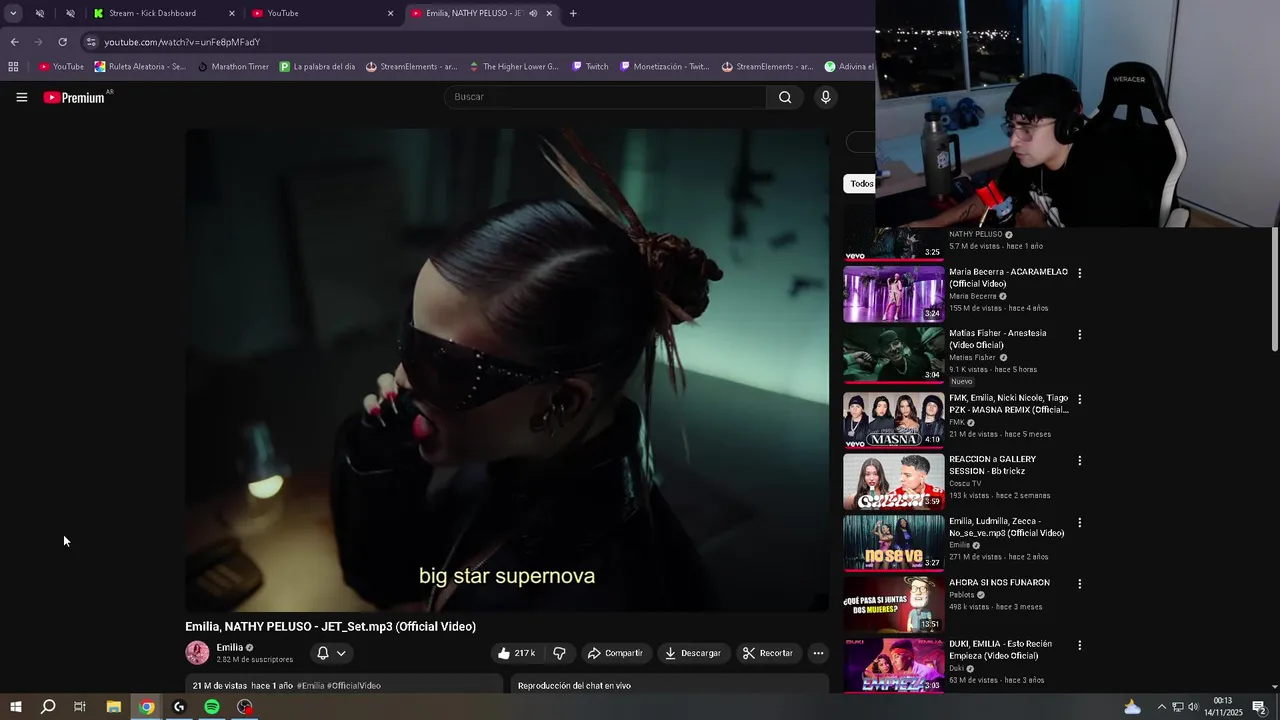Mute the Emilia tab via speaker icon
This screenshot has height=720, width=1280.
(x=533, y=13)
